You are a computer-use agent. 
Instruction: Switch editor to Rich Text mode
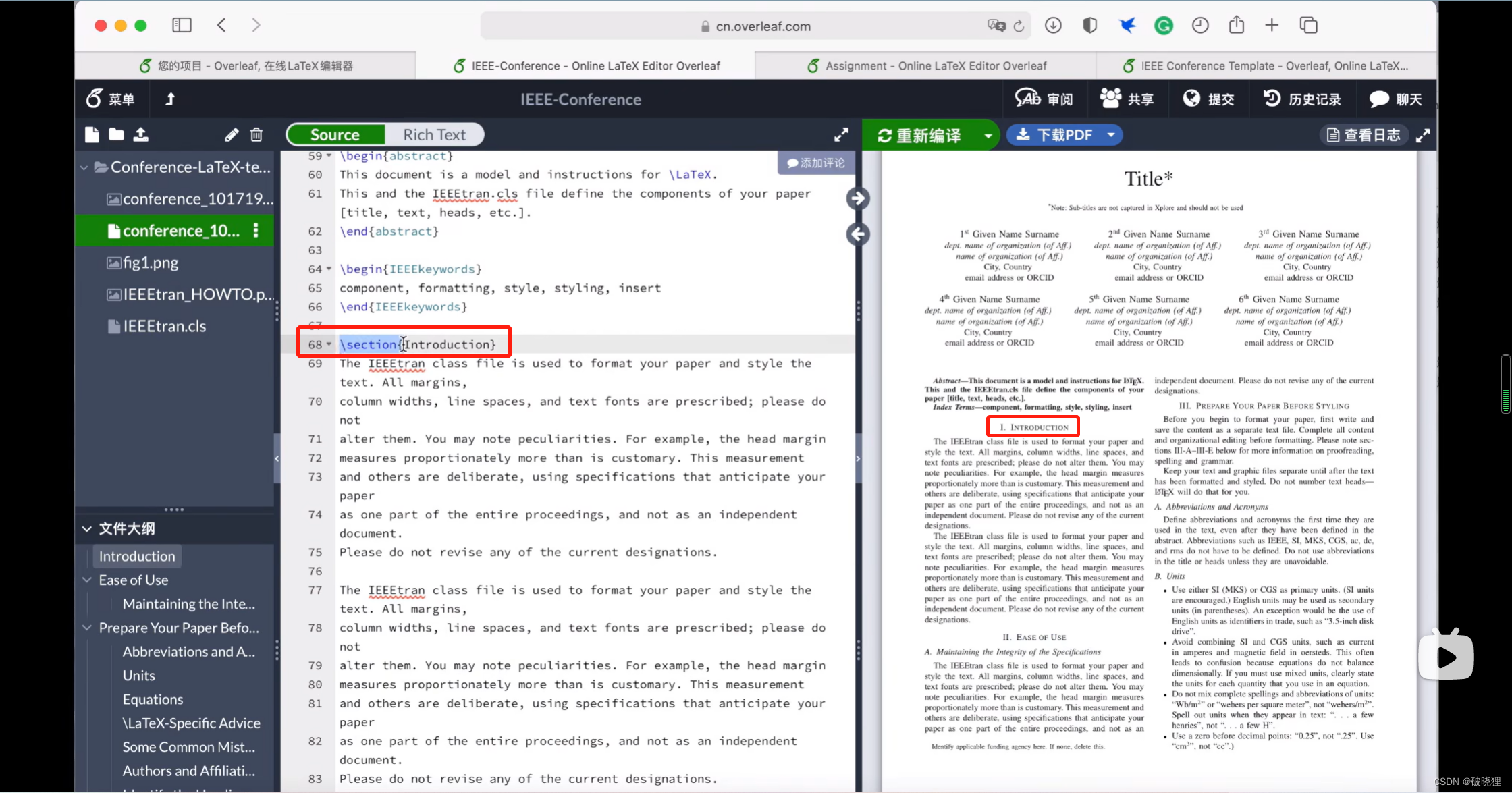pyautogui.click(x=434, y=134)
